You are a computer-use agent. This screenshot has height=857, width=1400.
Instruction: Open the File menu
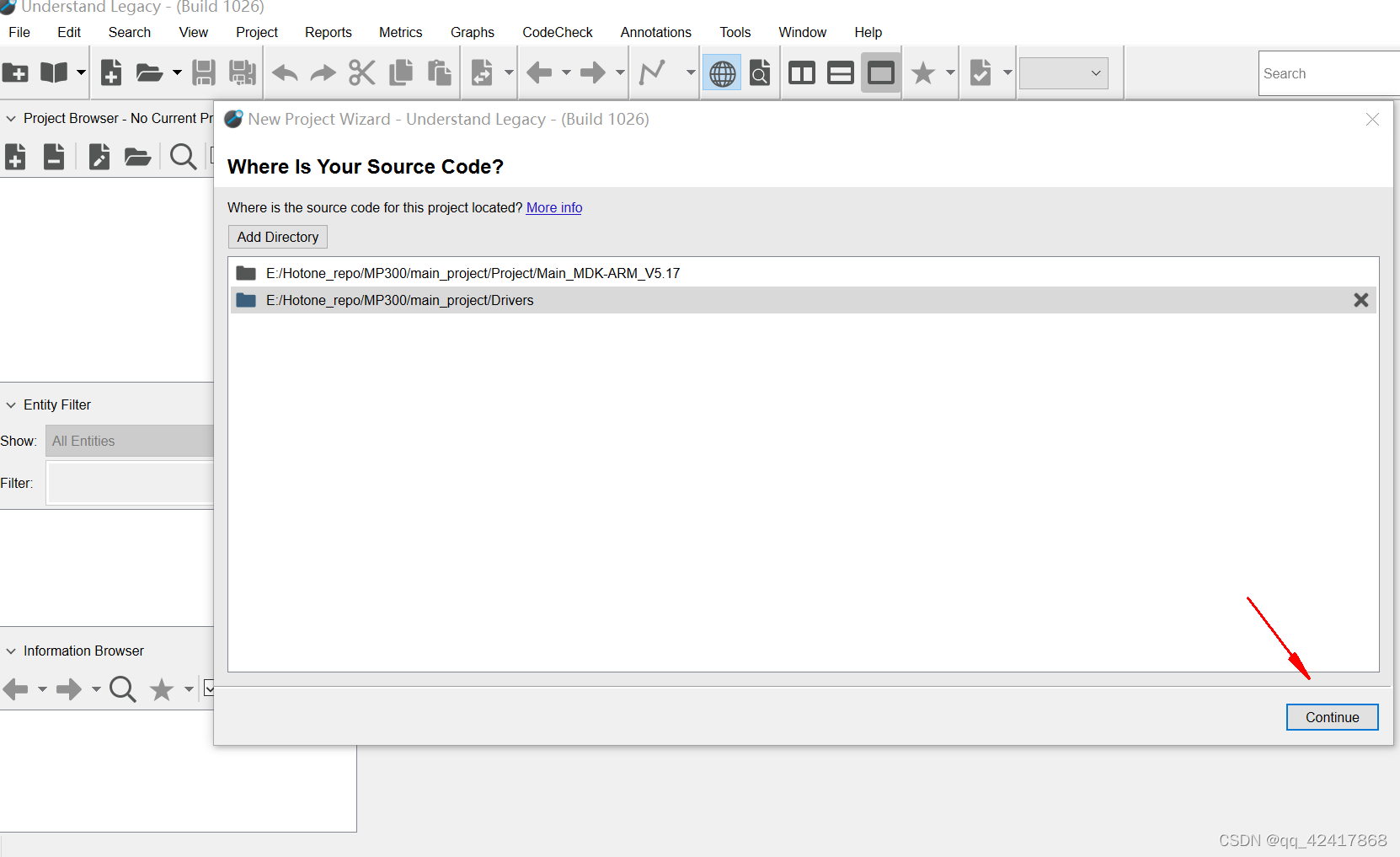point(19,32)
